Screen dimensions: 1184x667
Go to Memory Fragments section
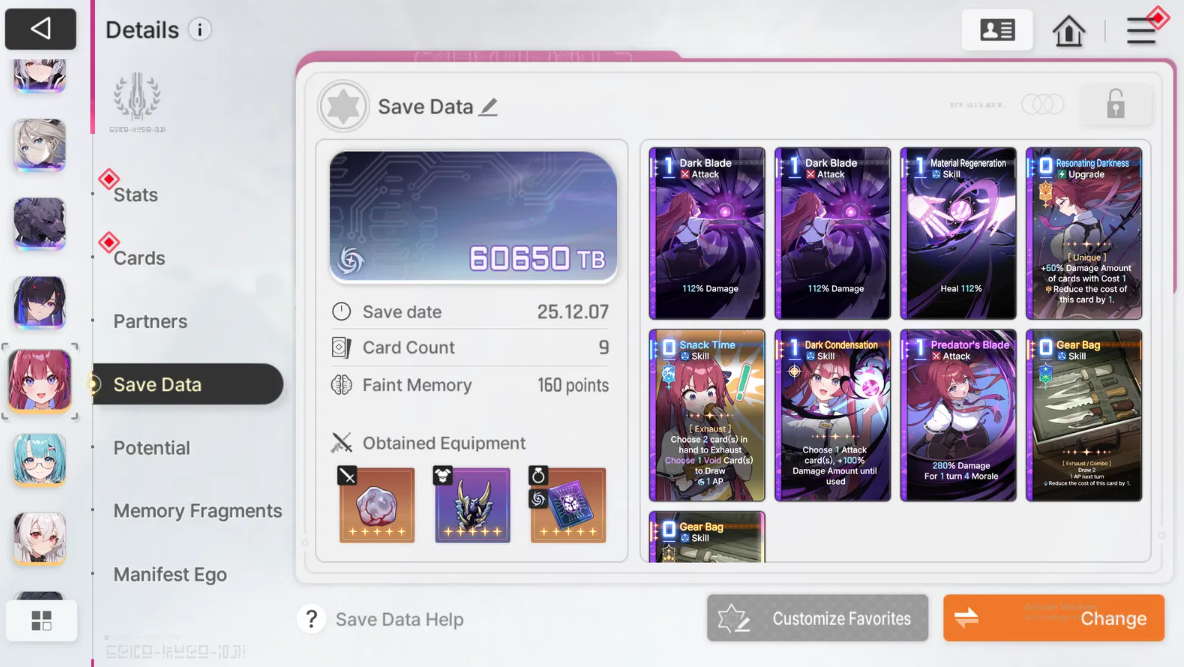[x=197, y=511]
